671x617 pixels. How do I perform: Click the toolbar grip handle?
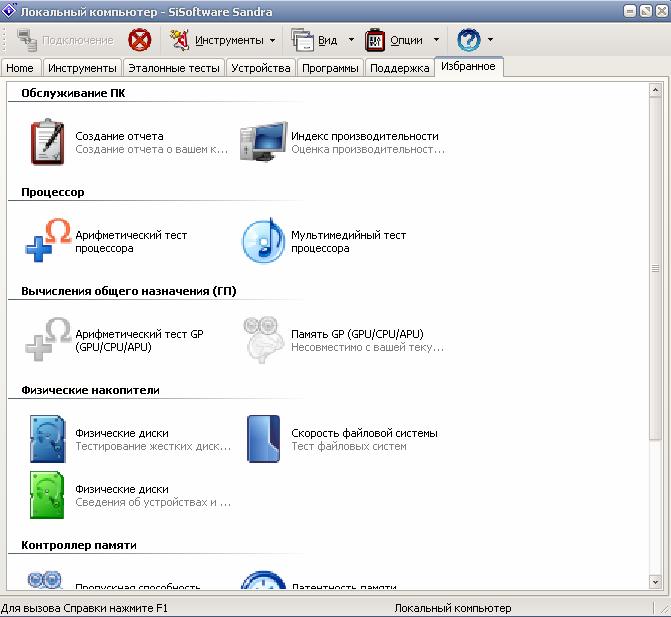click(x=4, y=40)
